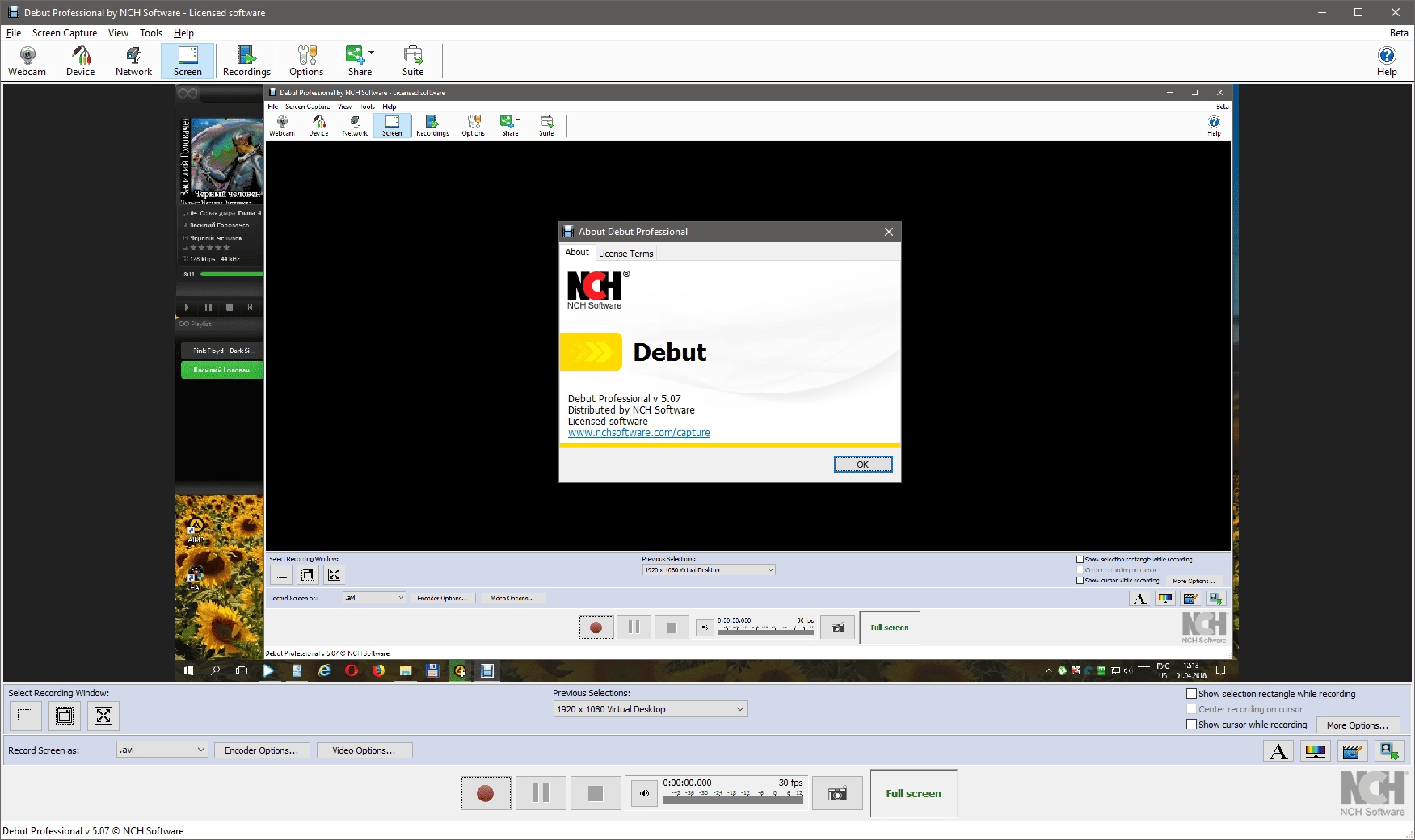Click the speaker audio icon by timer
This screenshot has height=840, width=1415.
pyautogui.click(x=644, y=793)
